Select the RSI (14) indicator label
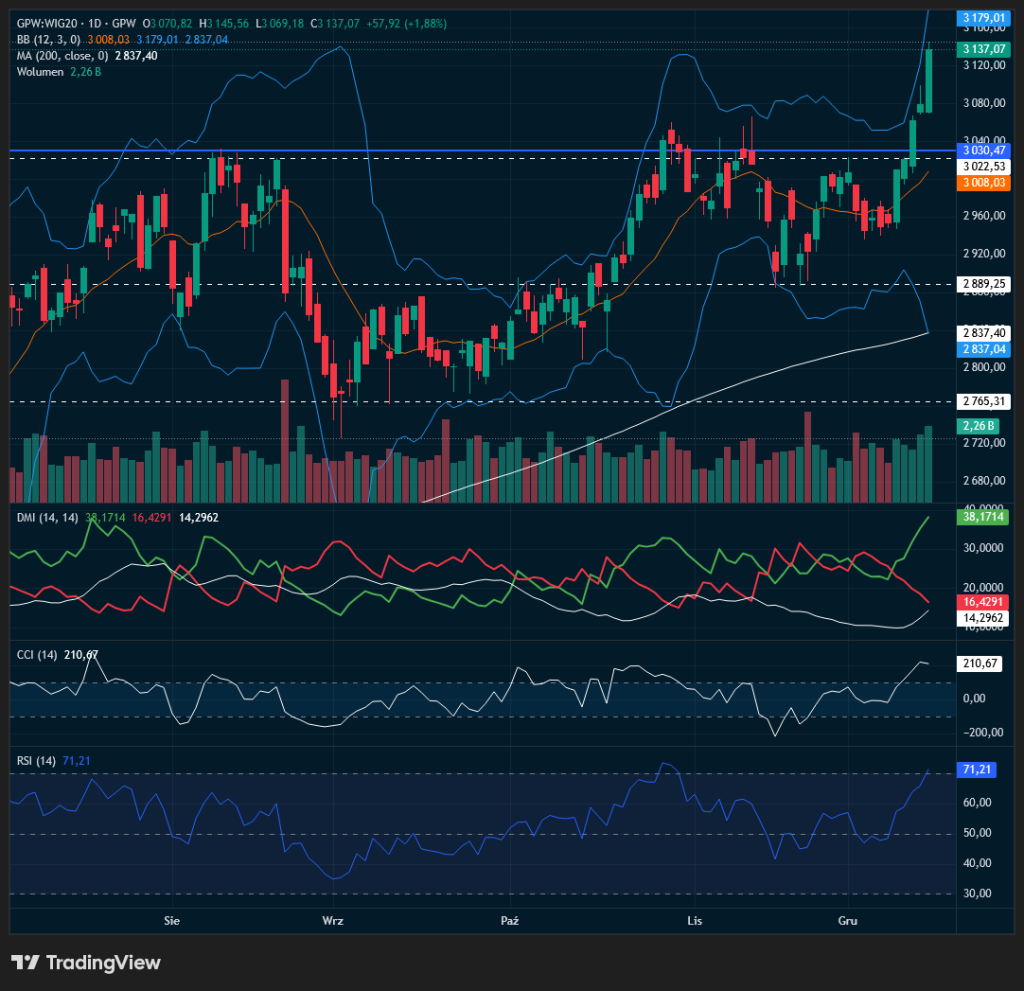 pyautogui.click(x=36, y=761)
